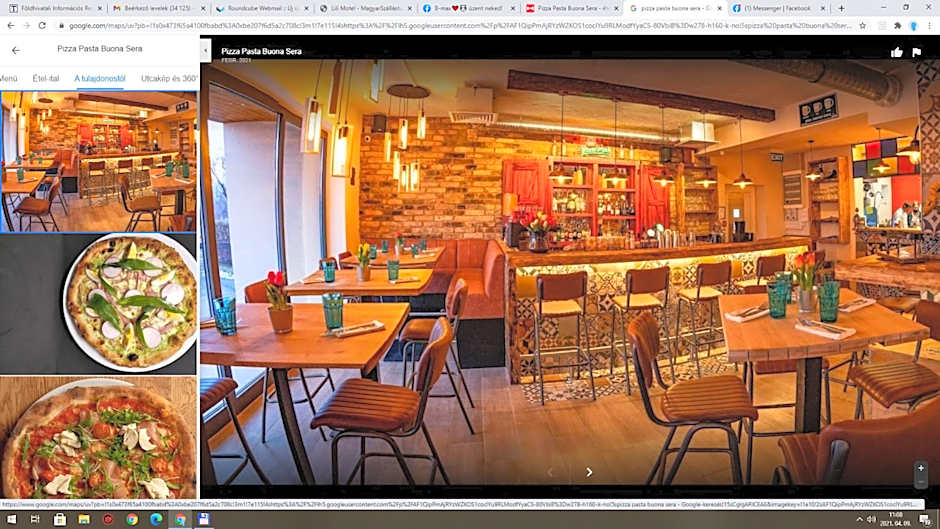Switch to the Beérkező levelek Gmail tab

155,8
